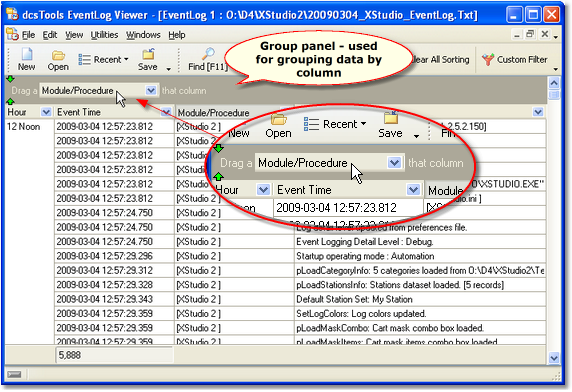Select [XStudio 2] cell in the Startup operating mode row
The height and width of the screenshot is (392, 572).
click(234, 256)
